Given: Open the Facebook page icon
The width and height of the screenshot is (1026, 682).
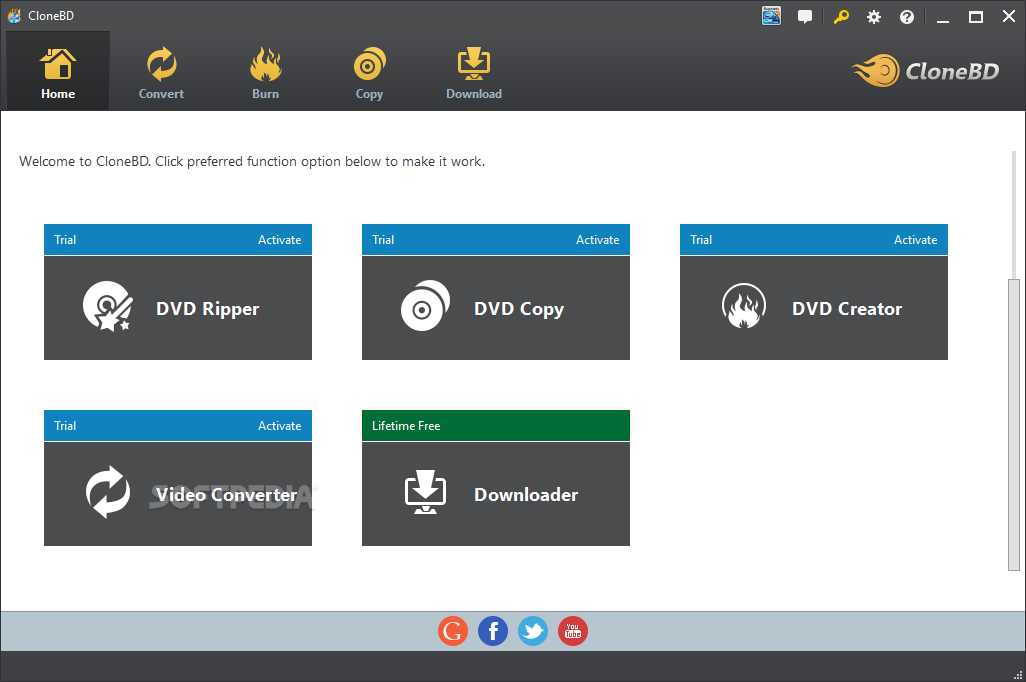Looking at the screenshot, I should (493, 631).
